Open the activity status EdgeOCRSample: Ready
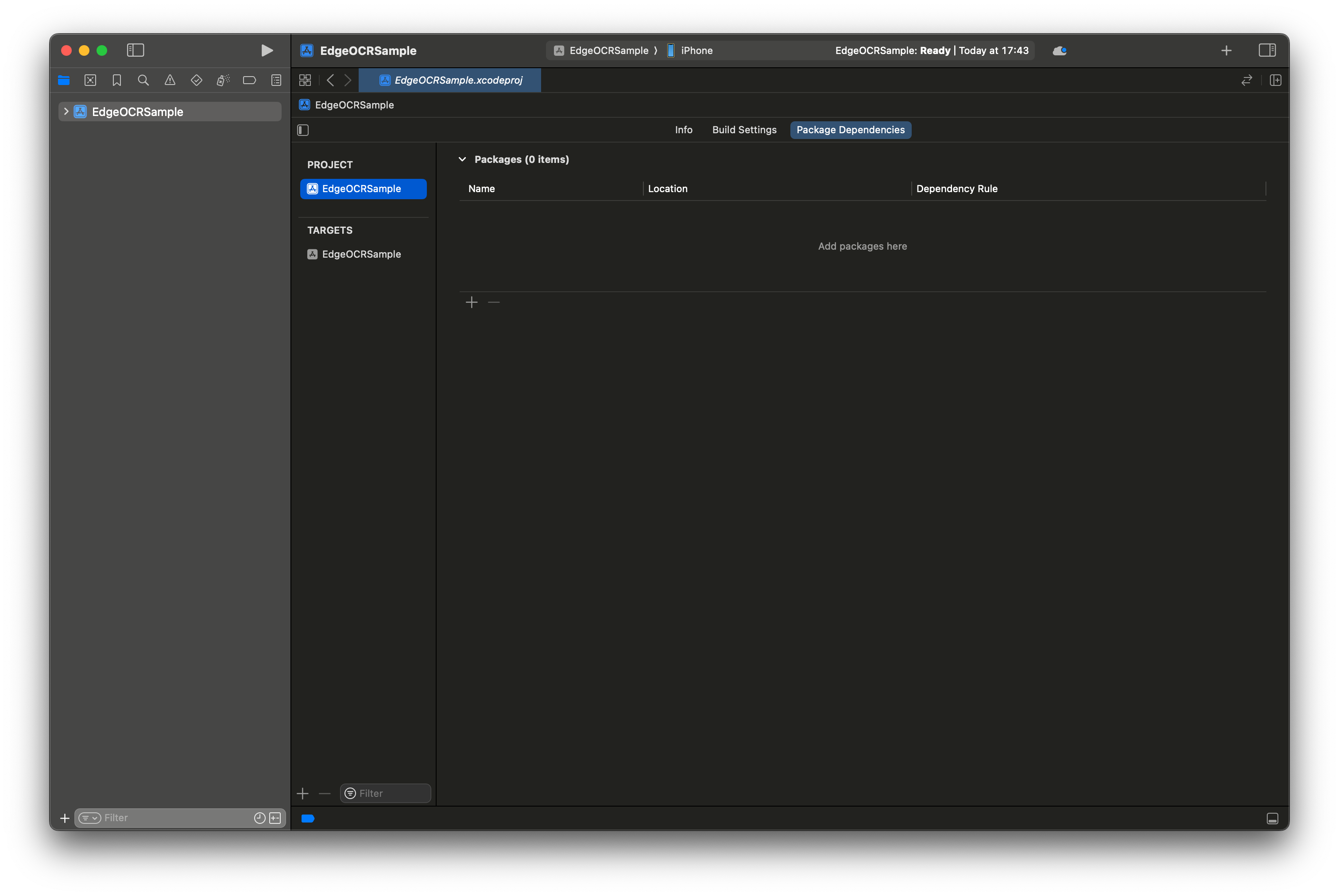Screen dimensions: 1339x896 tap(932, 50)
